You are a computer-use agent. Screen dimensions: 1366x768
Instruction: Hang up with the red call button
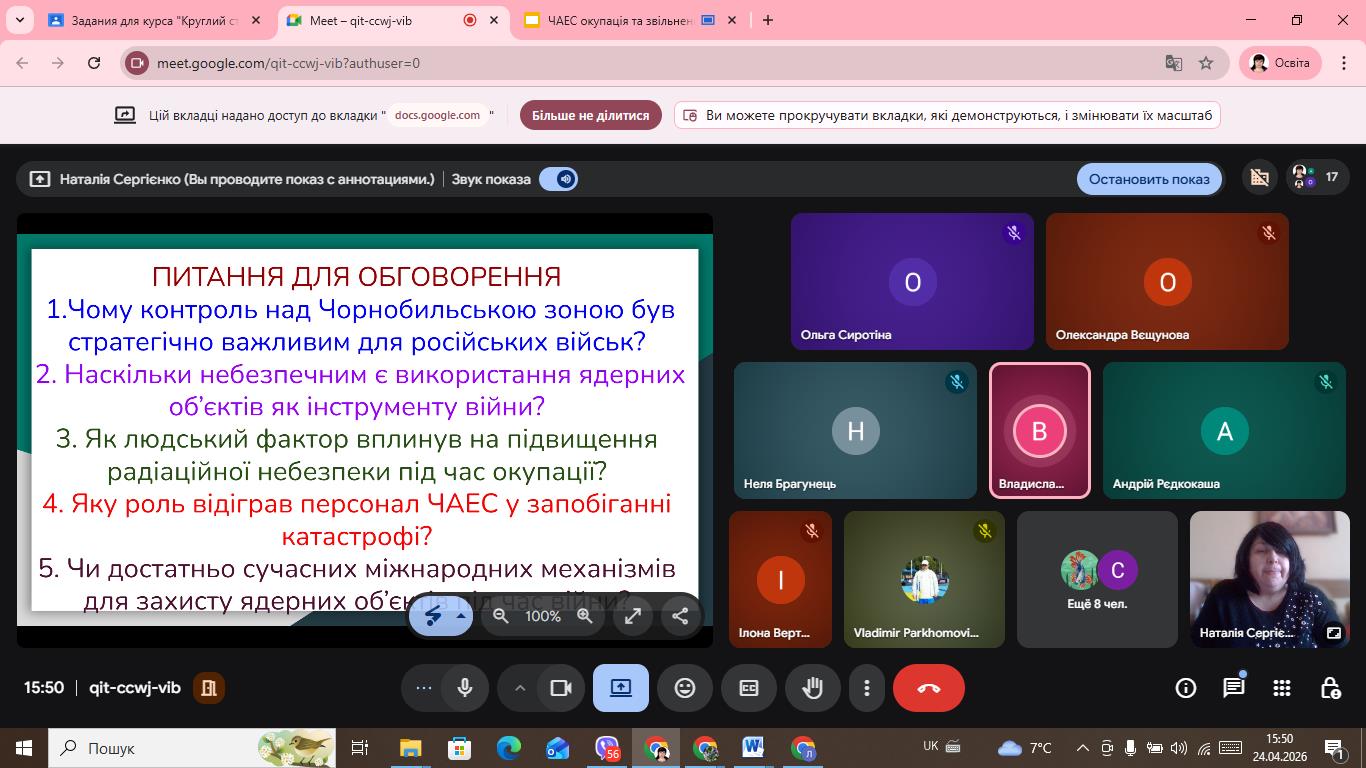click(x=928, y=688)
